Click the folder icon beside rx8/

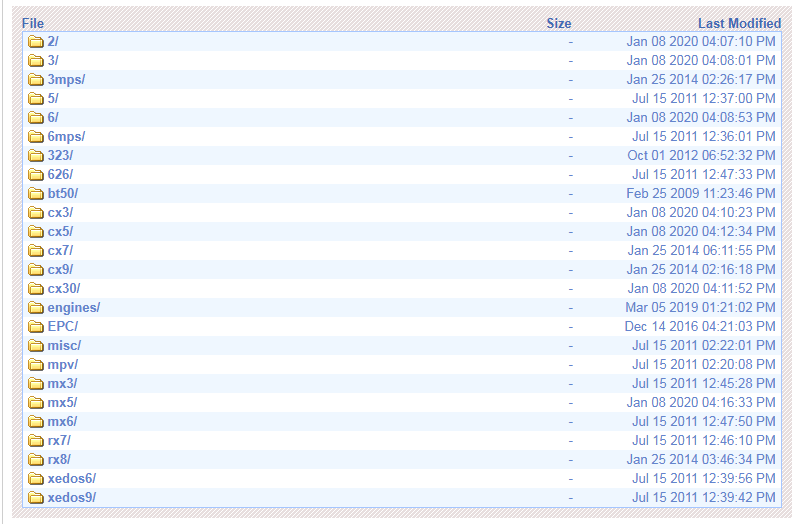(x=36, y=460)
